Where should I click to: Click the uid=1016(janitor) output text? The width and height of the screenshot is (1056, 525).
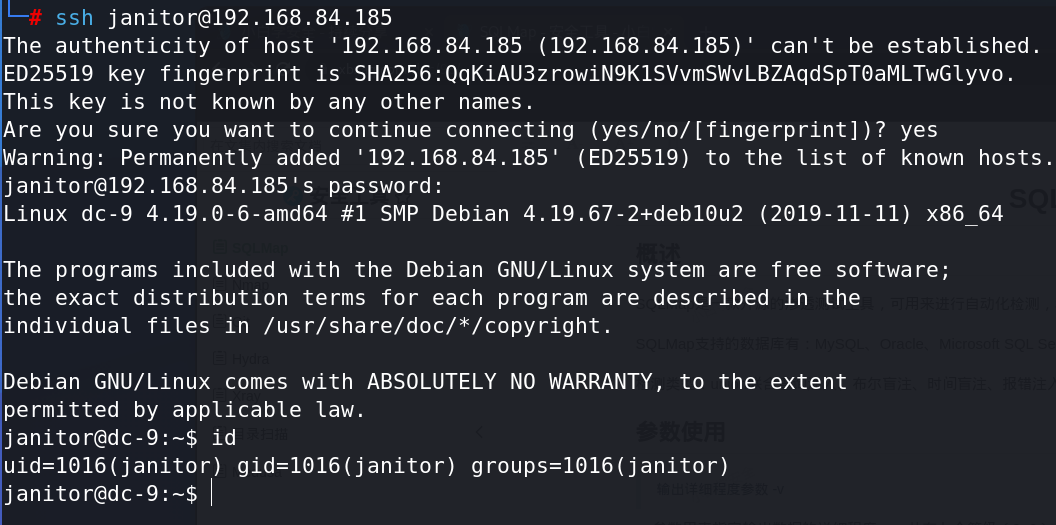[113, 466]
